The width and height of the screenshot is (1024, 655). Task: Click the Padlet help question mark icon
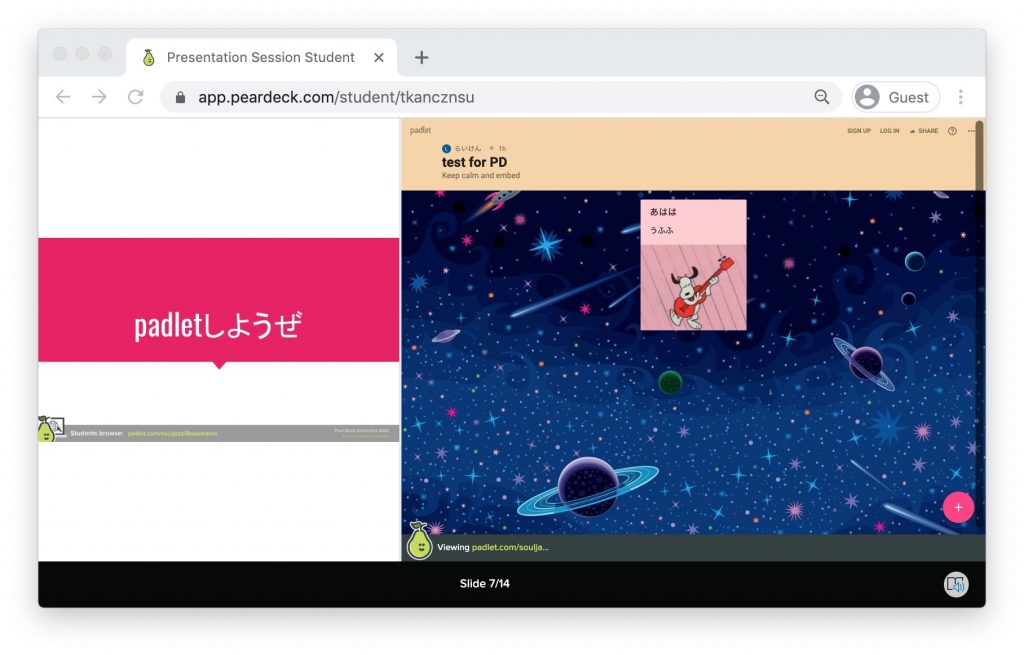click(952, 131)
